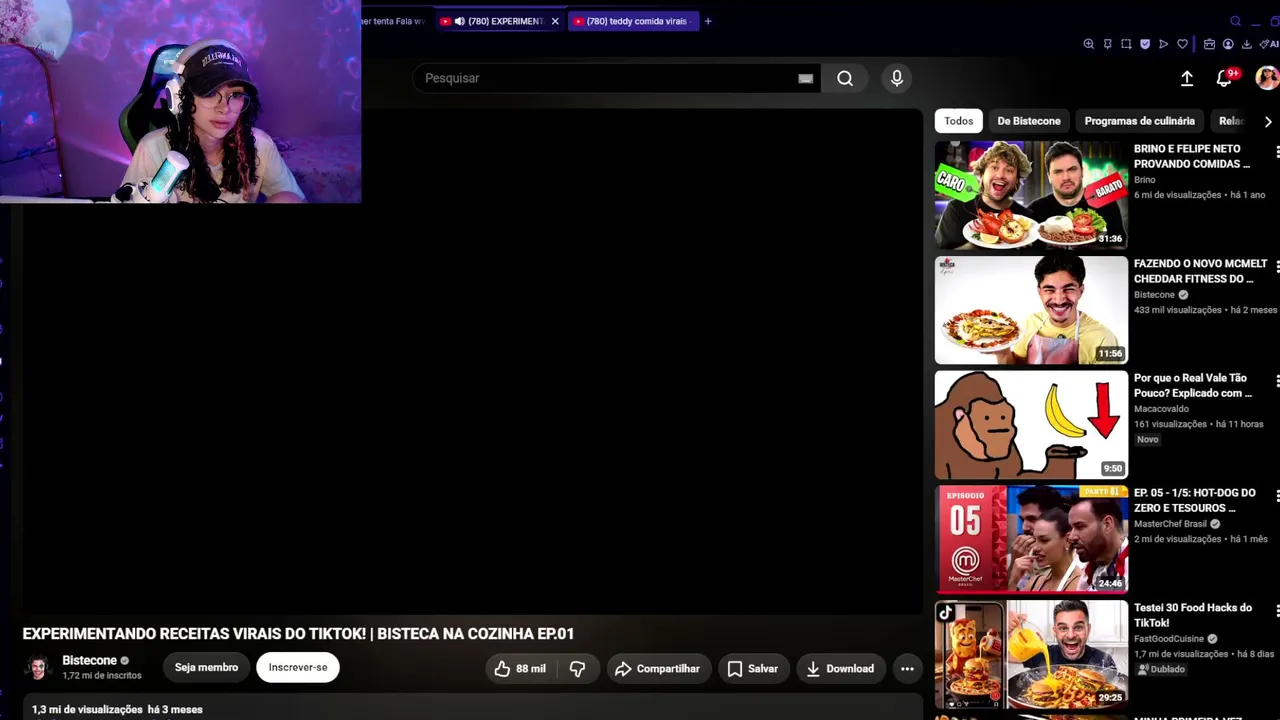Click Seja membro button

[206, 667]
